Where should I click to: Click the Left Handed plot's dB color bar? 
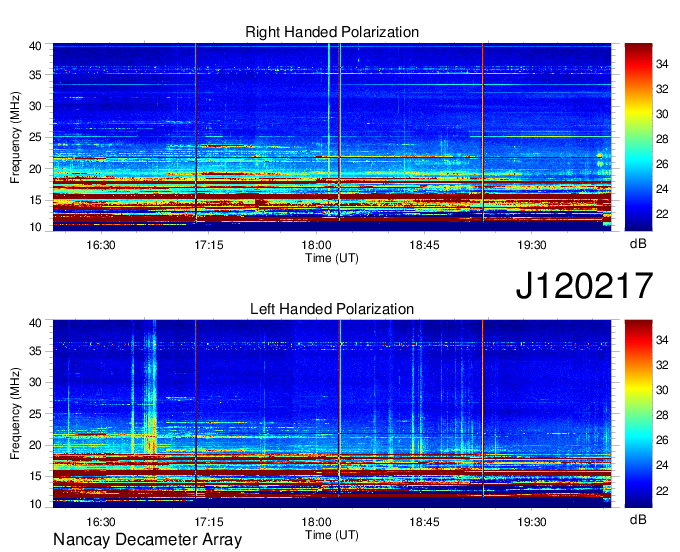(638, 414)
